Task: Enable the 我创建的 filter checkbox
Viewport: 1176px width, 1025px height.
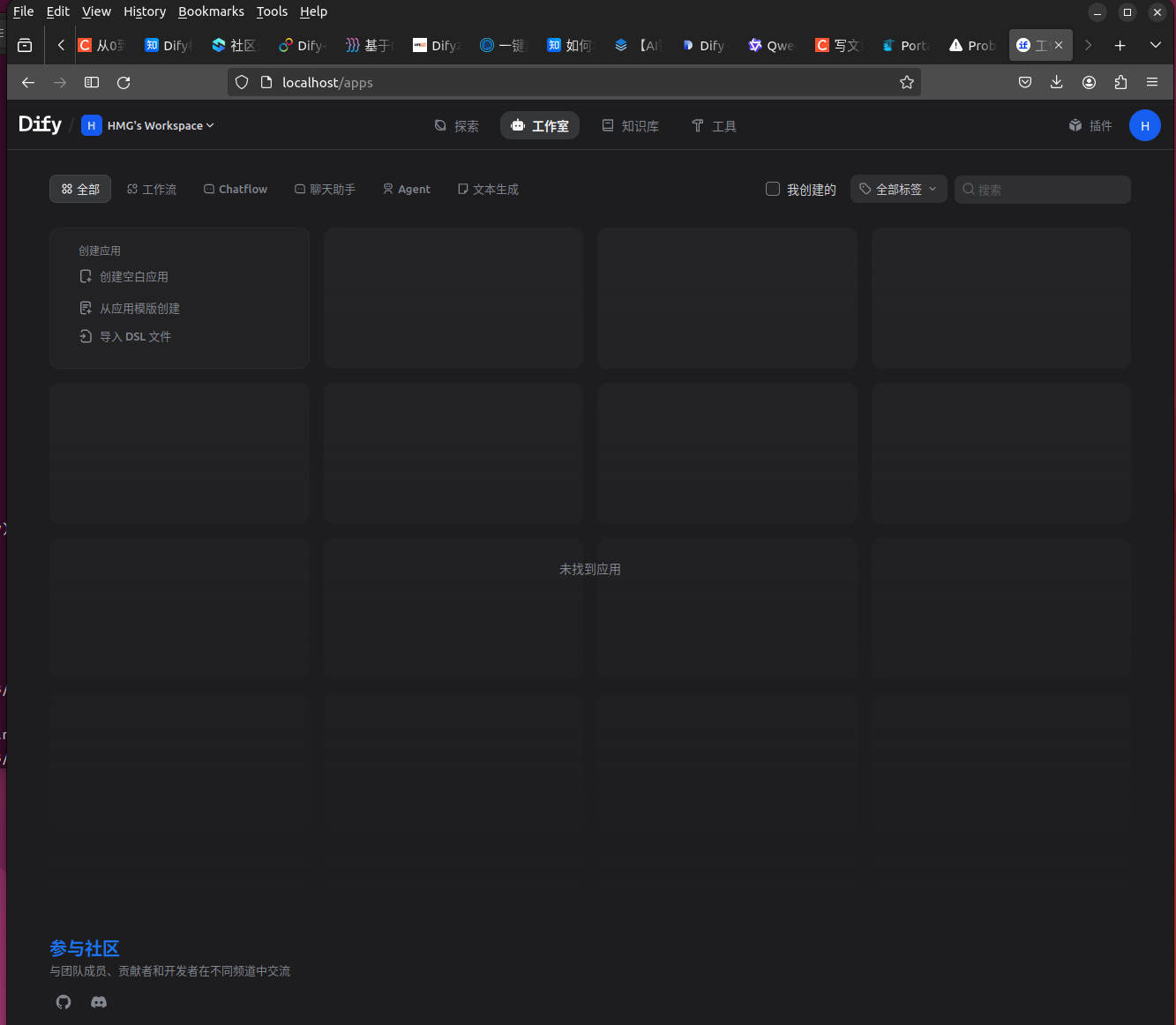Action: [772, 188]
